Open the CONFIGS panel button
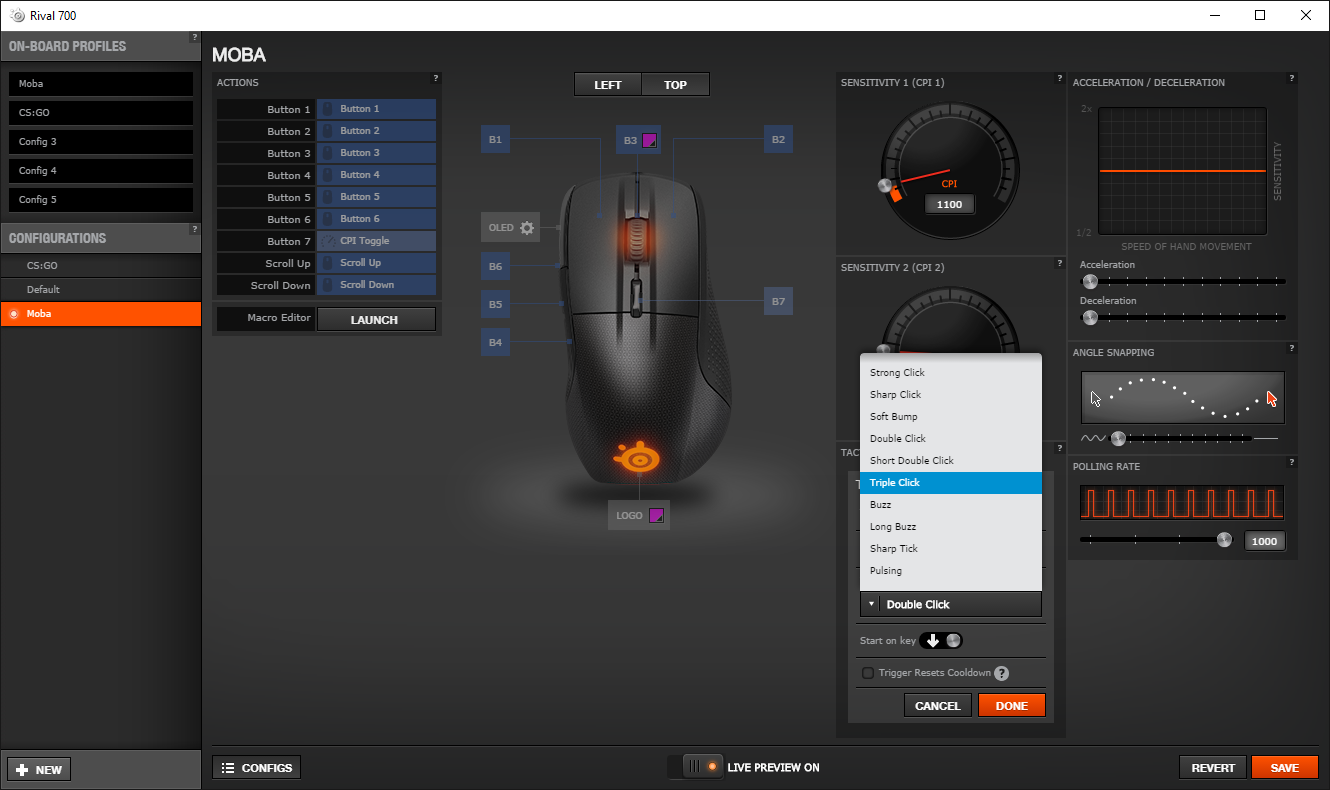This screenshot has width=1330, height=790. pyautogui.click(x=257, y=767)
